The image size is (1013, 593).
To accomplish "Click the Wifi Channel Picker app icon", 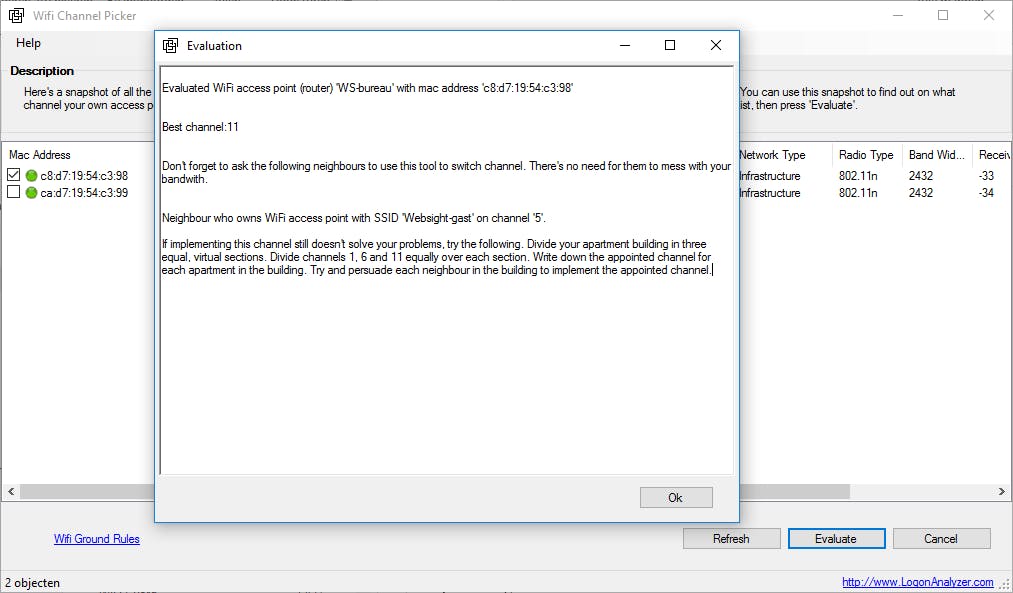I will [x=17, y=16].
